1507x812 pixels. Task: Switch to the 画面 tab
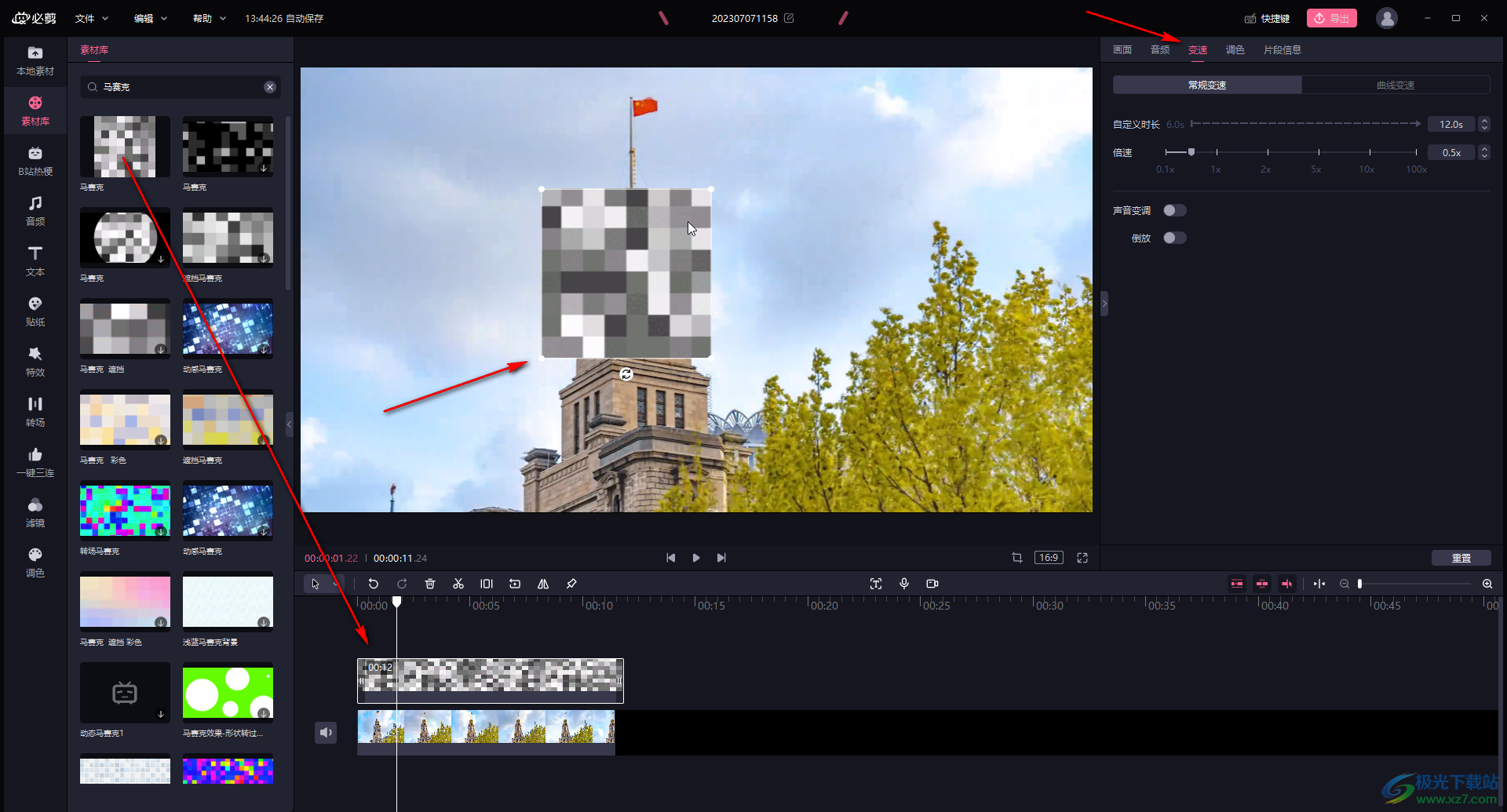pos(1122,49)
